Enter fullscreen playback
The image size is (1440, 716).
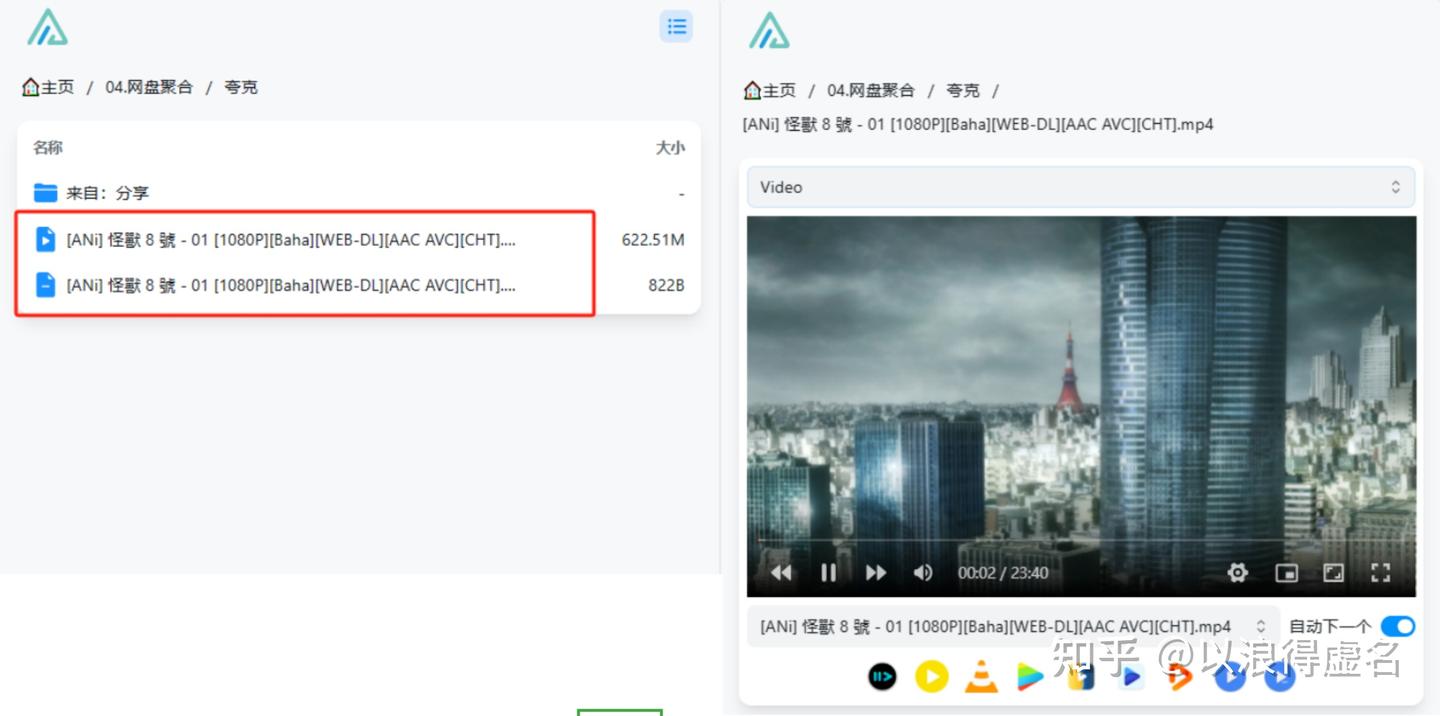pos(1381,572)
